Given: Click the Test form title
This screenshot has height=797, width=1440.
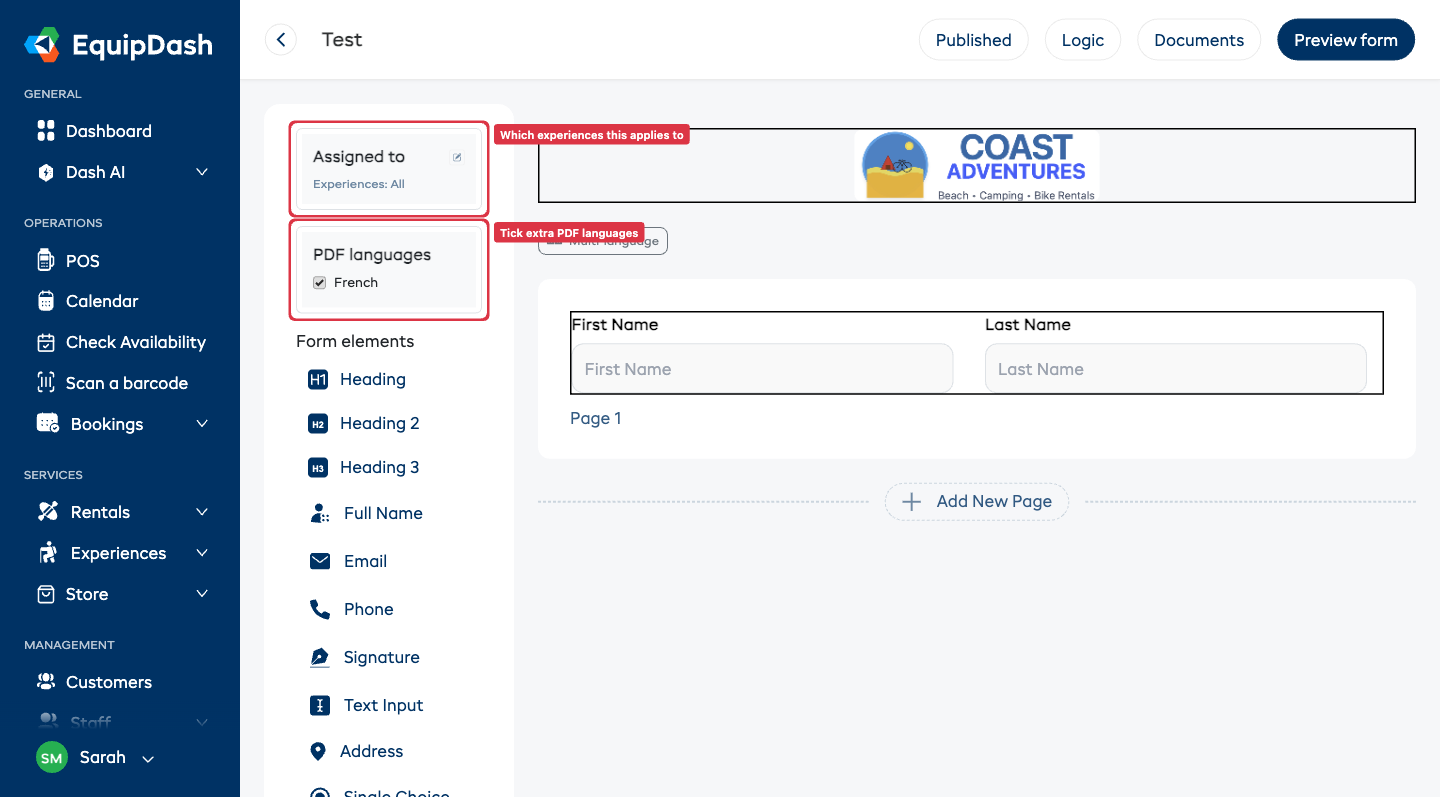Looking at the screenshot, I should click(x=342, y=40).
